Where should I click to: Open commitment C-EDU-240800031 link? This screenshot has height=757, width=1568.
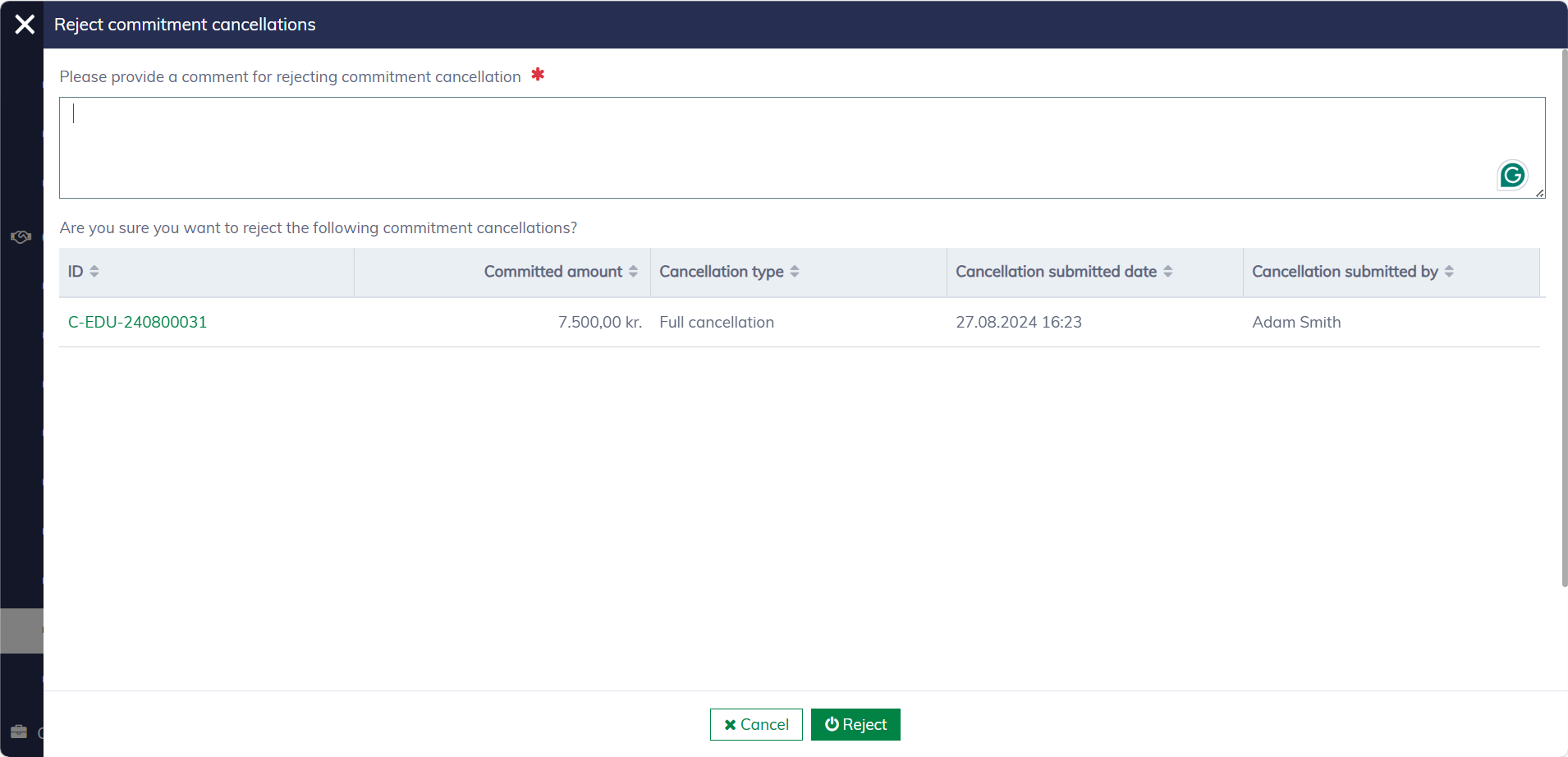tap(137, 322)
